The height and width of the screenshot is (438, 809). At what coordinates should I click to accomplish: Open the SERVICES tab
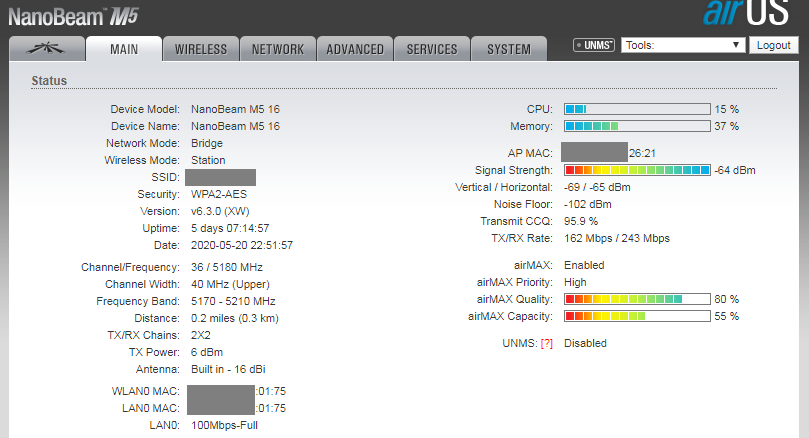432,49
